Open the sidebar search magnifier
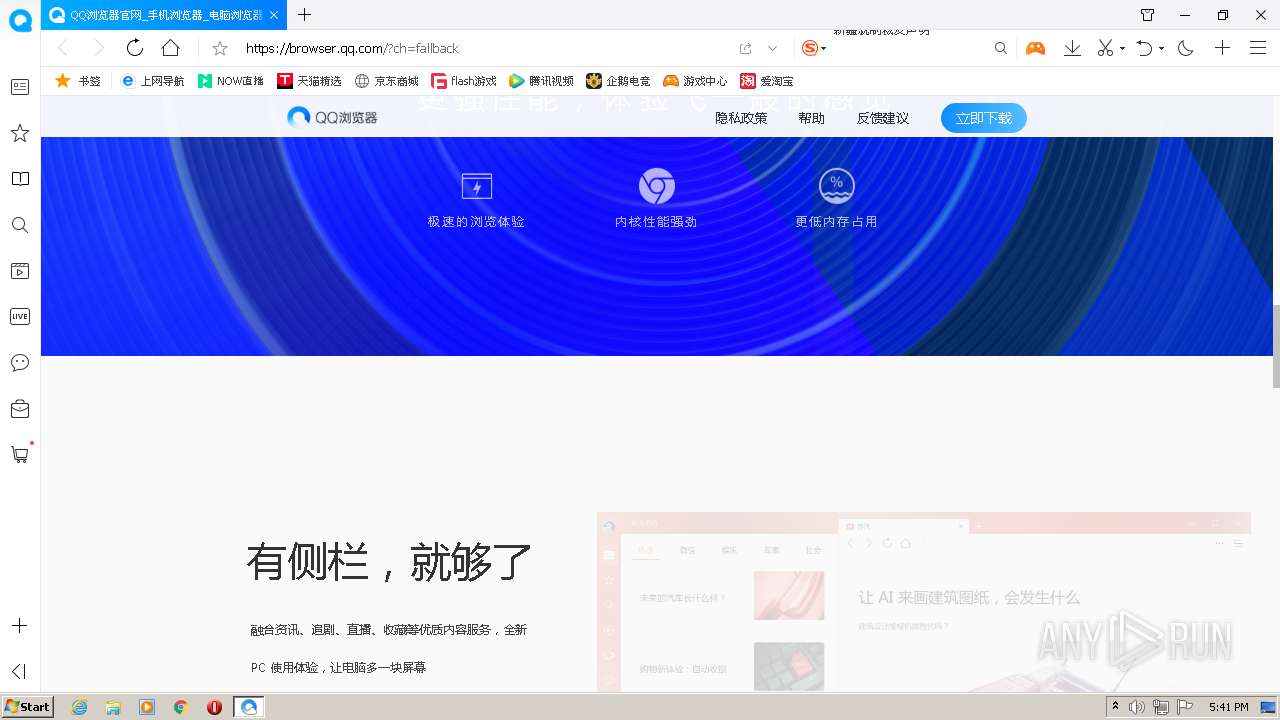1280x720 pixels. pyautogui.click(x=19, y=225)
